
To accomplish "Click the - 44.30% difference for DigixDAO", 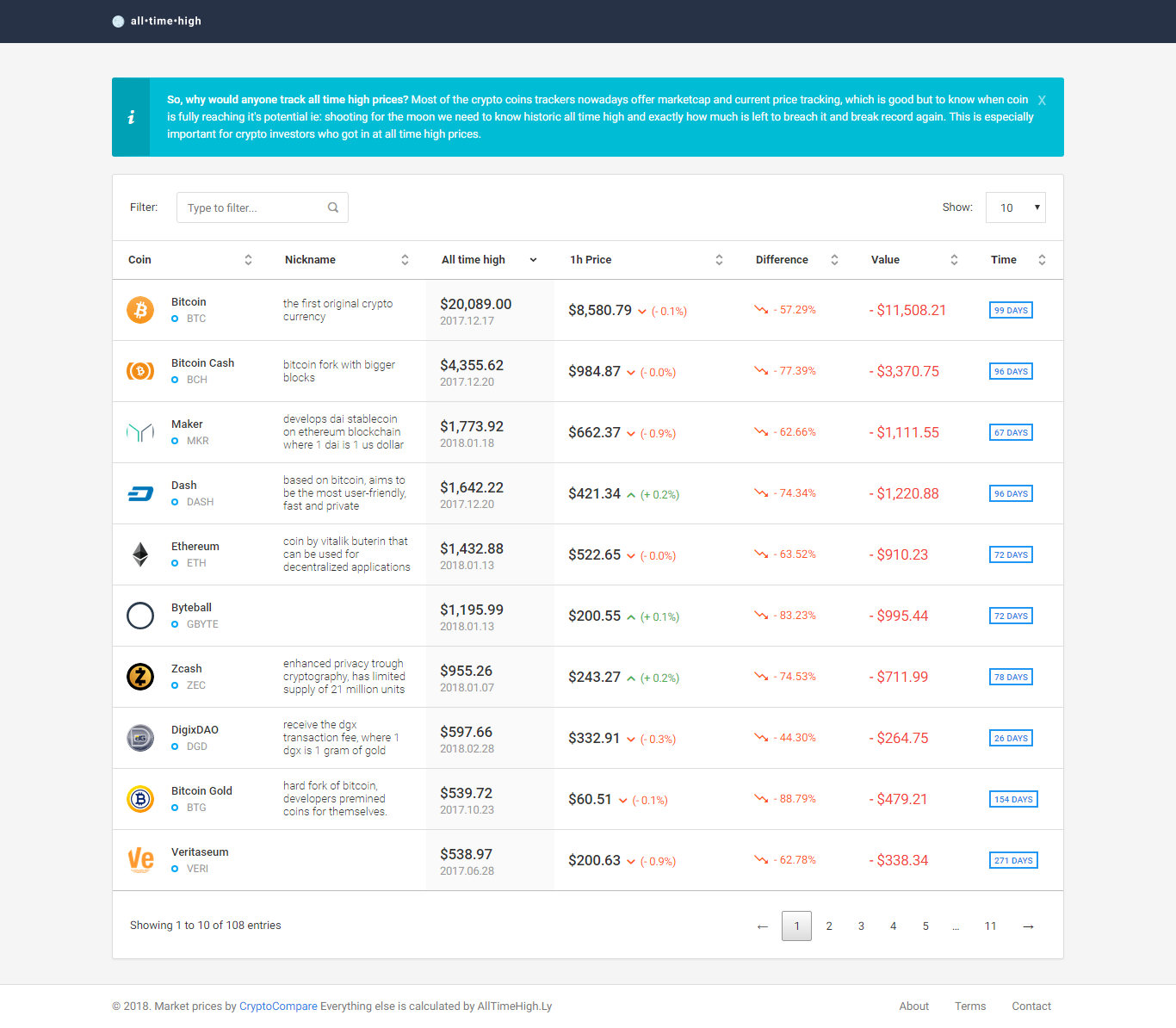I will (x=795, y=738).
